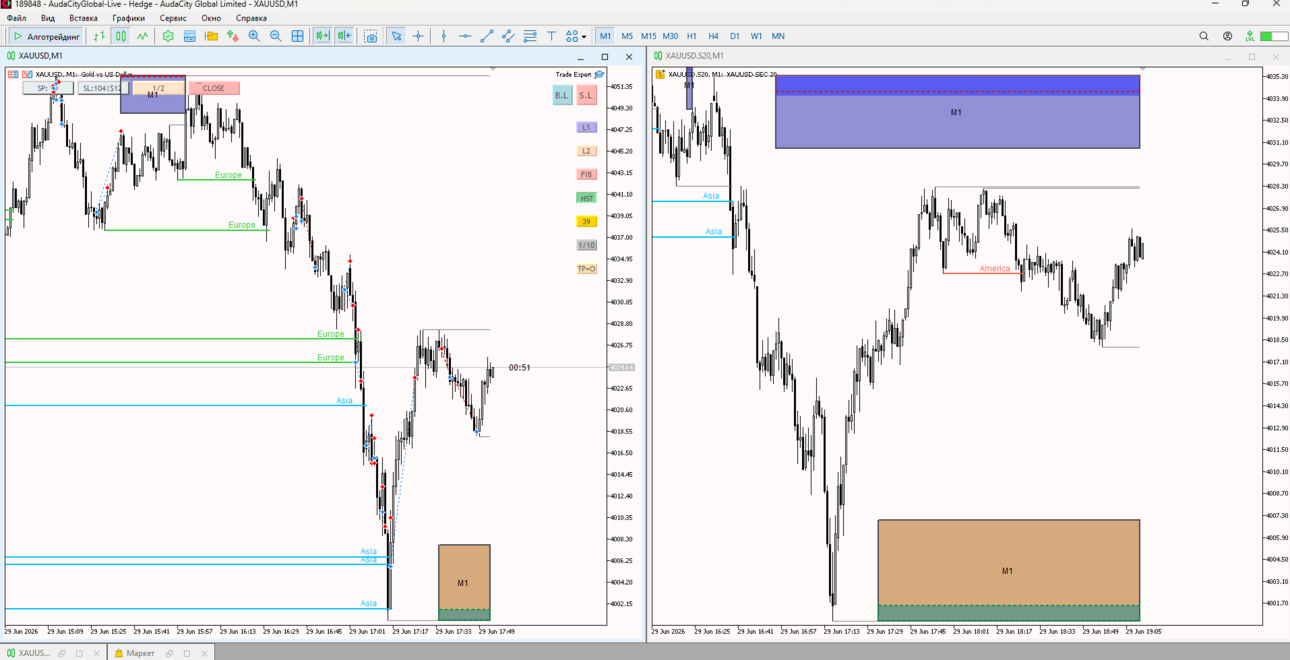This screenshot has width=1290, height=660.
Task: Open the Графики menu
Action: (x=128, y=18)
